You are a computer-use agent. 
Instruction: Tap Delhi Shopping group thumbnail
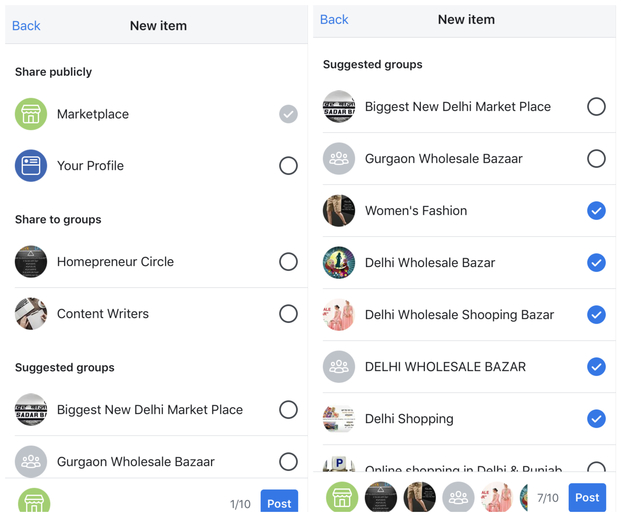[x=339, y=419]
